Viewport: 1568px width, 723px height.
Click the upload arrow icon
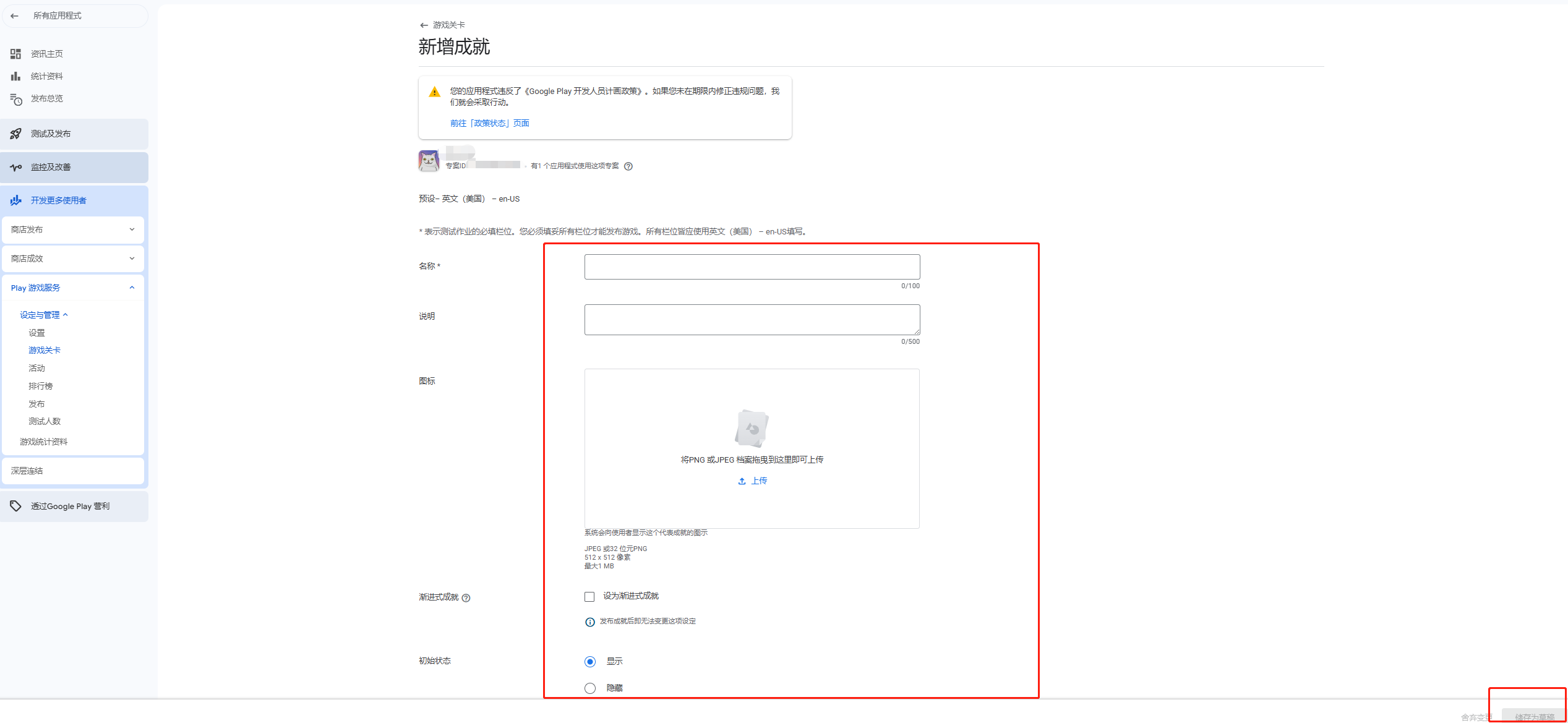(742, 481)
